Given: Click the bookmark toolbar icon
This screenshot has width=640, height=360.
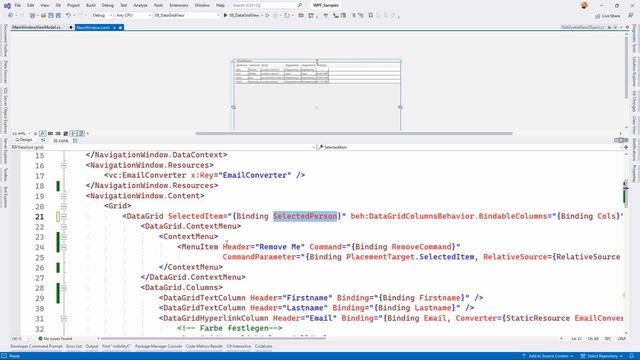Looking at the screenshot, I should tap(371, 15).
